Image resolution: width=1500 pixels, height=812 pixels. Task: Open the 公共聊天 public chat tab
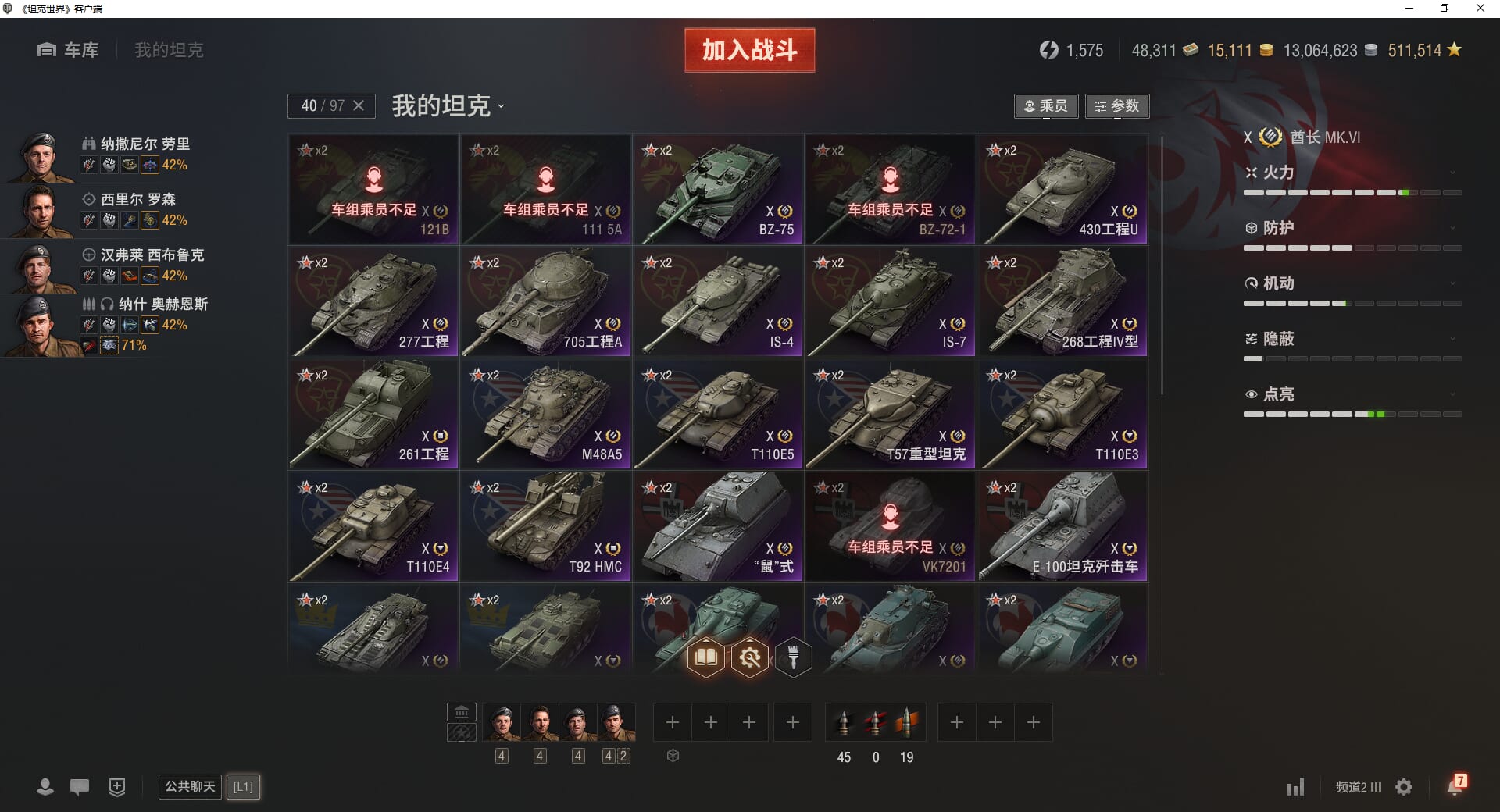(x=190, y=786)
